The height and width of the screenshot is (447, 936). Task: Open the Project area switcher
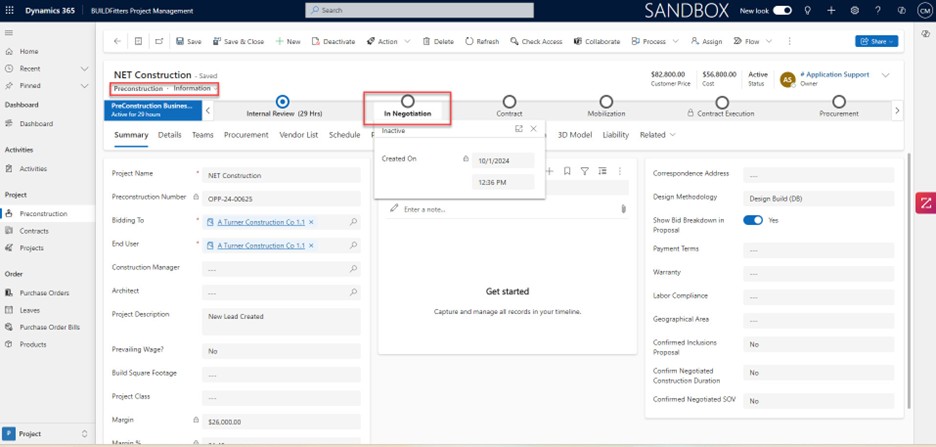point(47,434)
